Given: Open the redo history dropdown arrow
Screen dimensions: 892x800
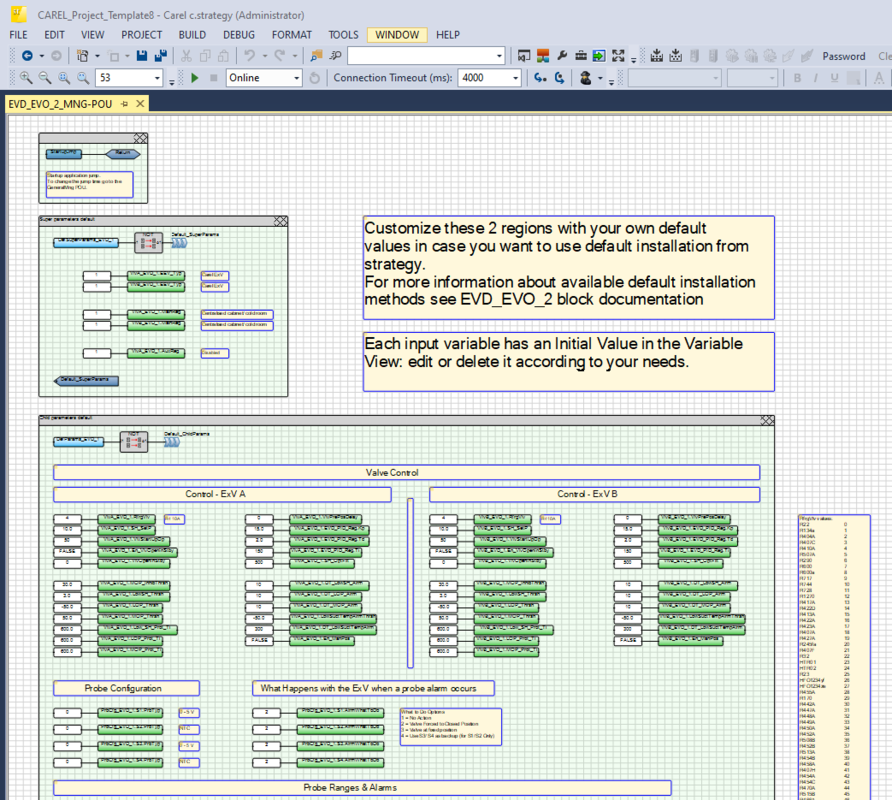Looking at the screenshot, I should coord(295,56).
